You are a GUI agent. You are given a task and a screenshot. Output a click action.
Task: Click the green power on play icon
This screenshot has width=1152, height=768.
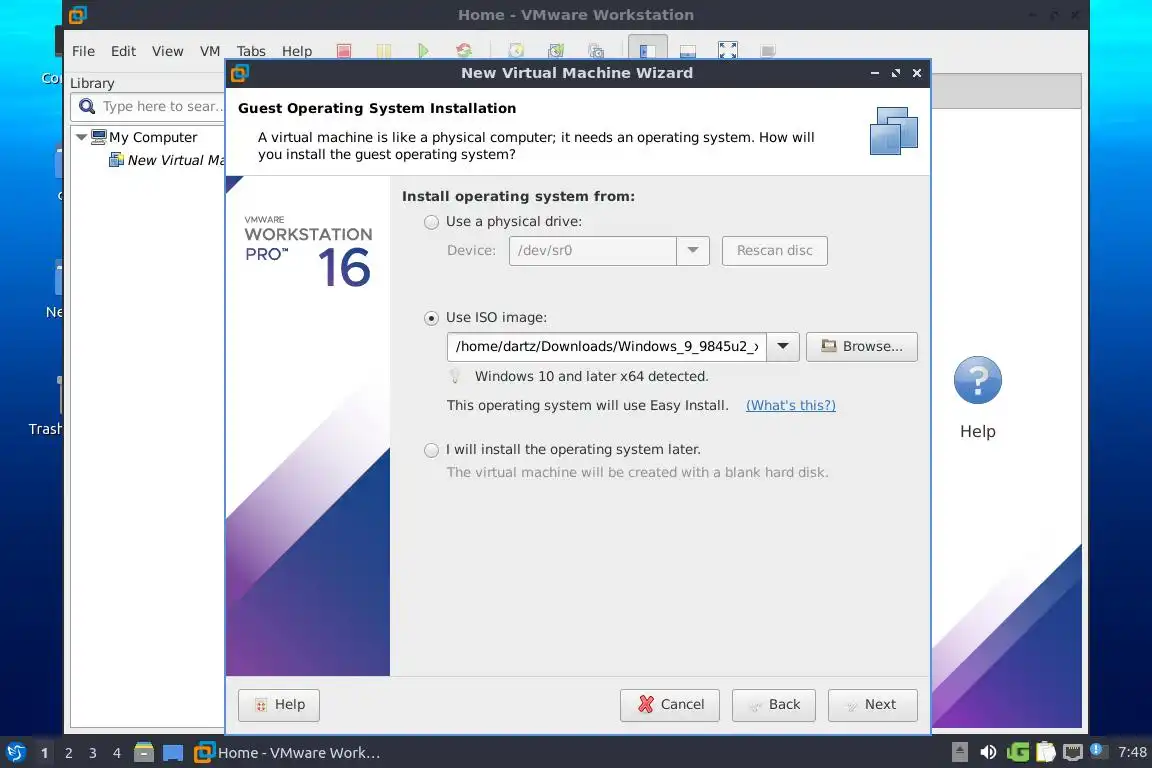tap(423, 51)
